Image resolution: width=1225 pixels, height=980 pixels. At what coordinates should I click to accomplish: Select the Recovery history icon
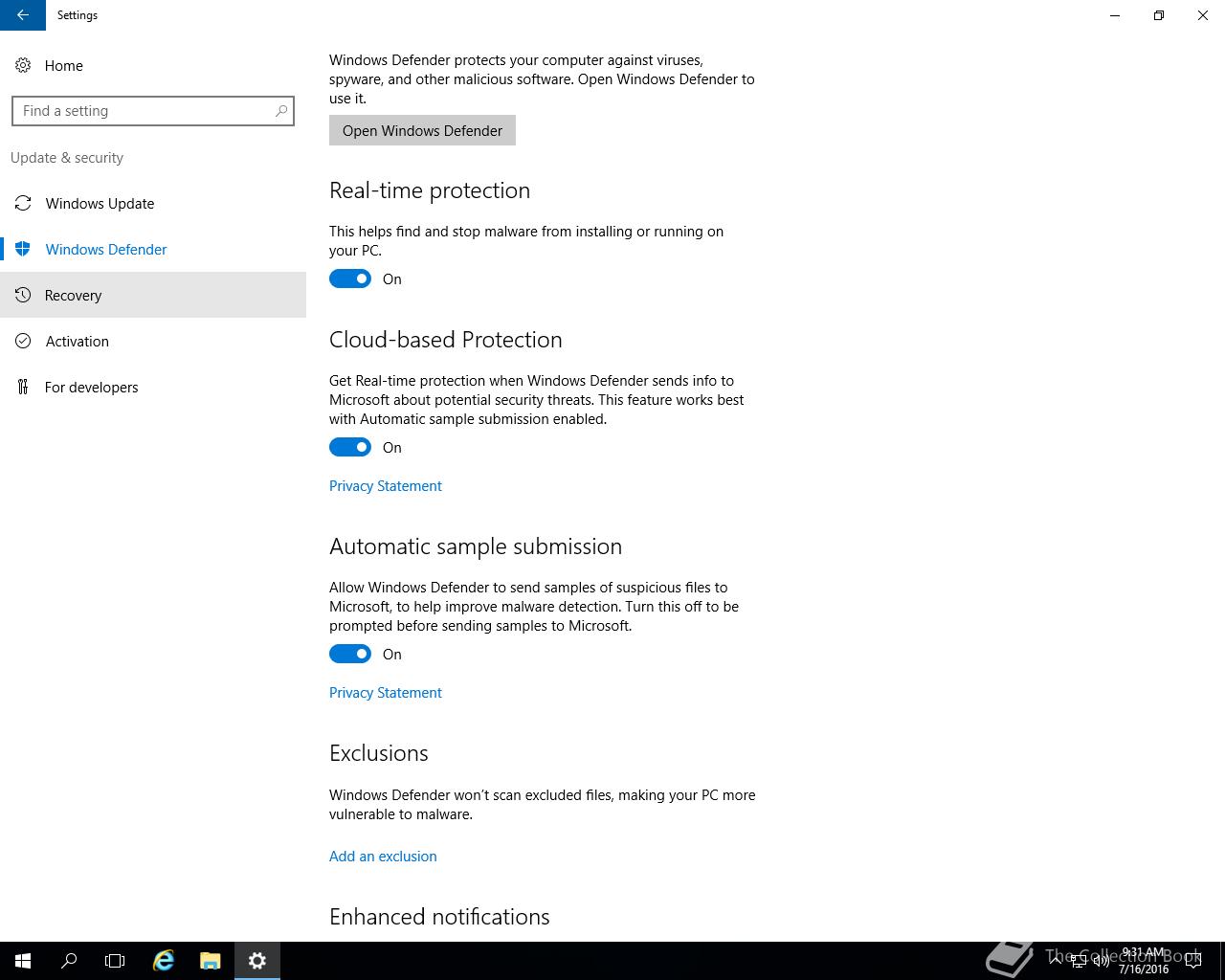[23, 295]
